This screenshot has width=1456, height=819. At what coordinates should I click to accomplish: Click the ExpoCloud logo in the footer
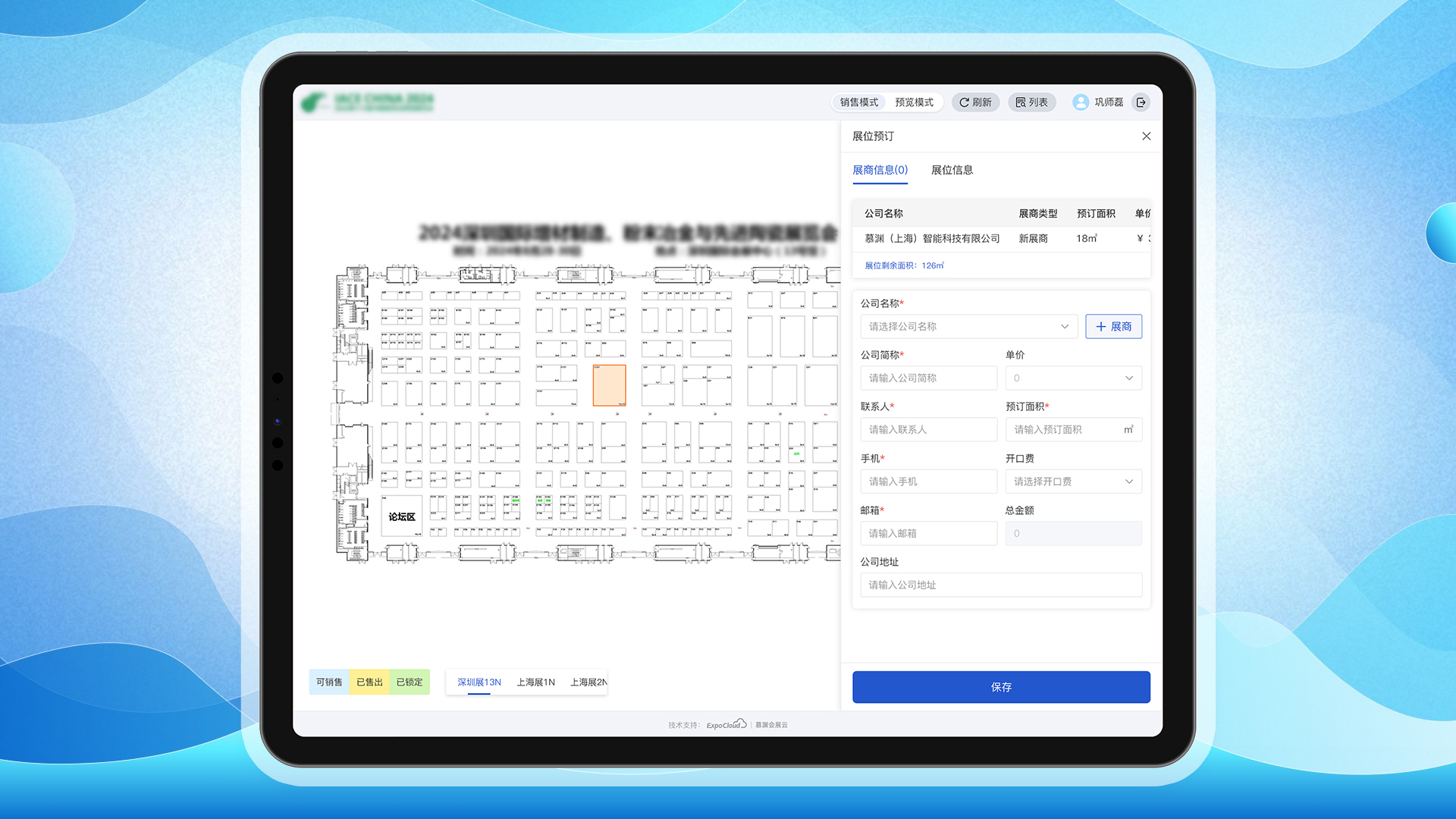(726, 725)
